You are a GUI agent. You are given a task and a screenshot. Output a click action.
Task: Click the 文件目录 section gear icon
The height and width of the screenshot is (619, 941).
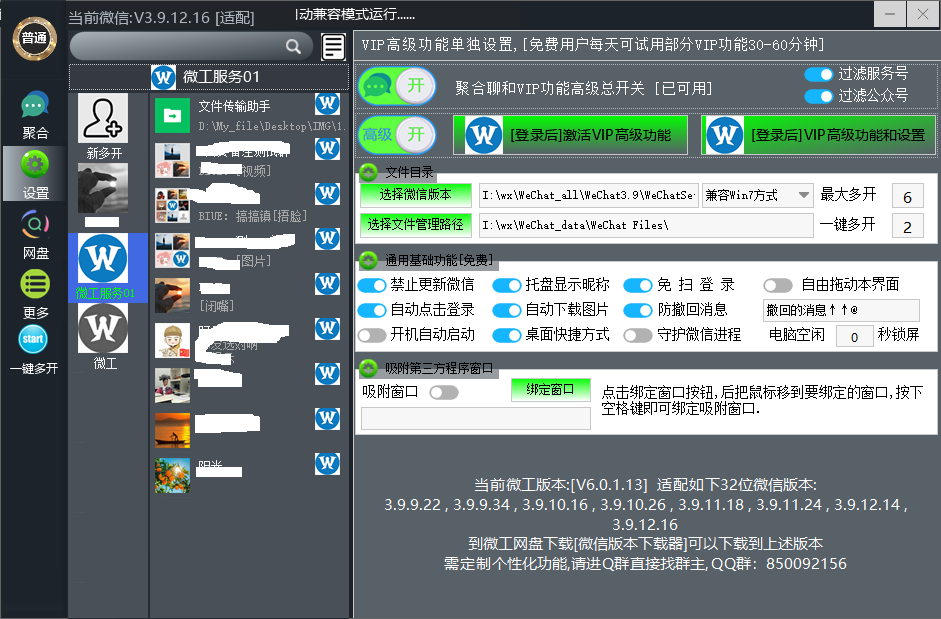pos(368,173)
